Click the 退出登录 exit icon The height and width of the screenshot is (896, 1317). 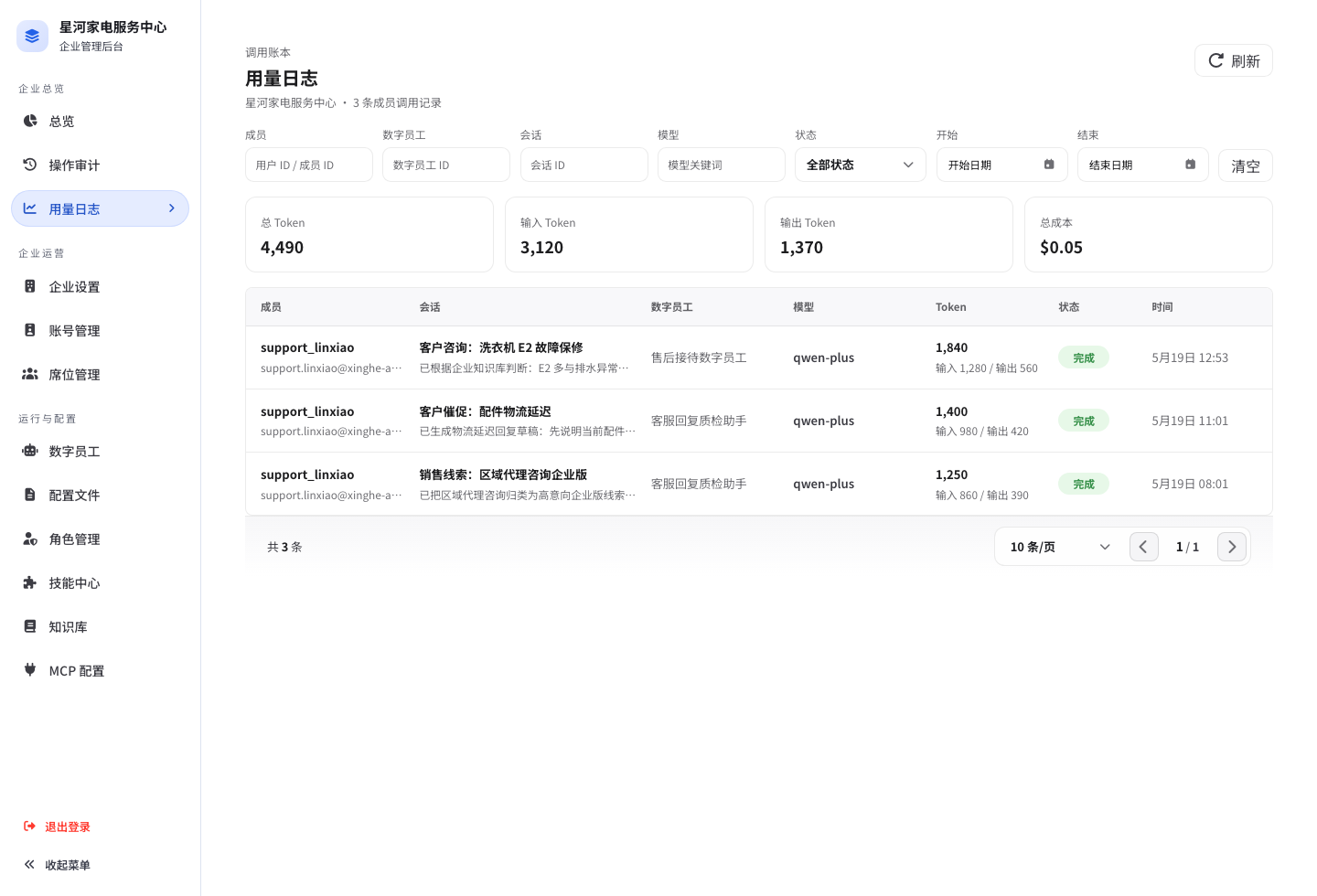(x=29, y=827)
